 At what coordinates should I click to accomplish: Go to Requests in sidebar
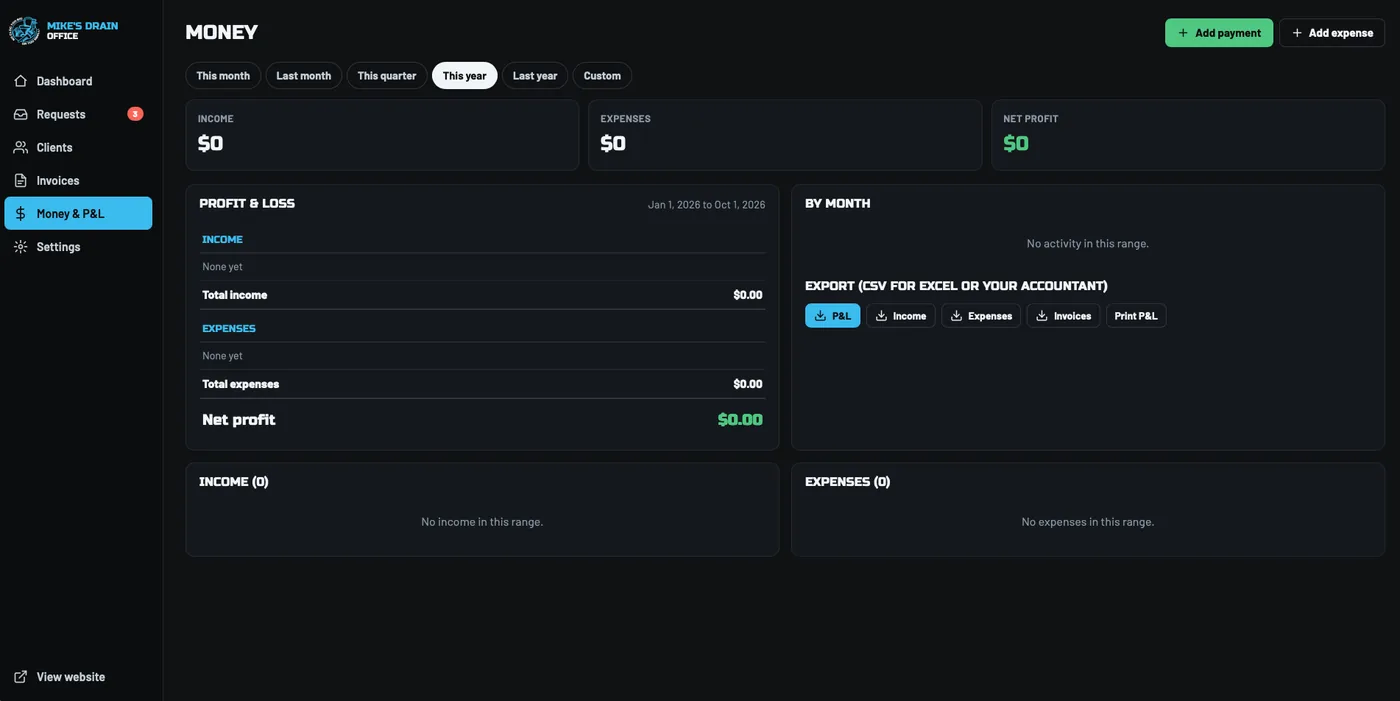78,114
